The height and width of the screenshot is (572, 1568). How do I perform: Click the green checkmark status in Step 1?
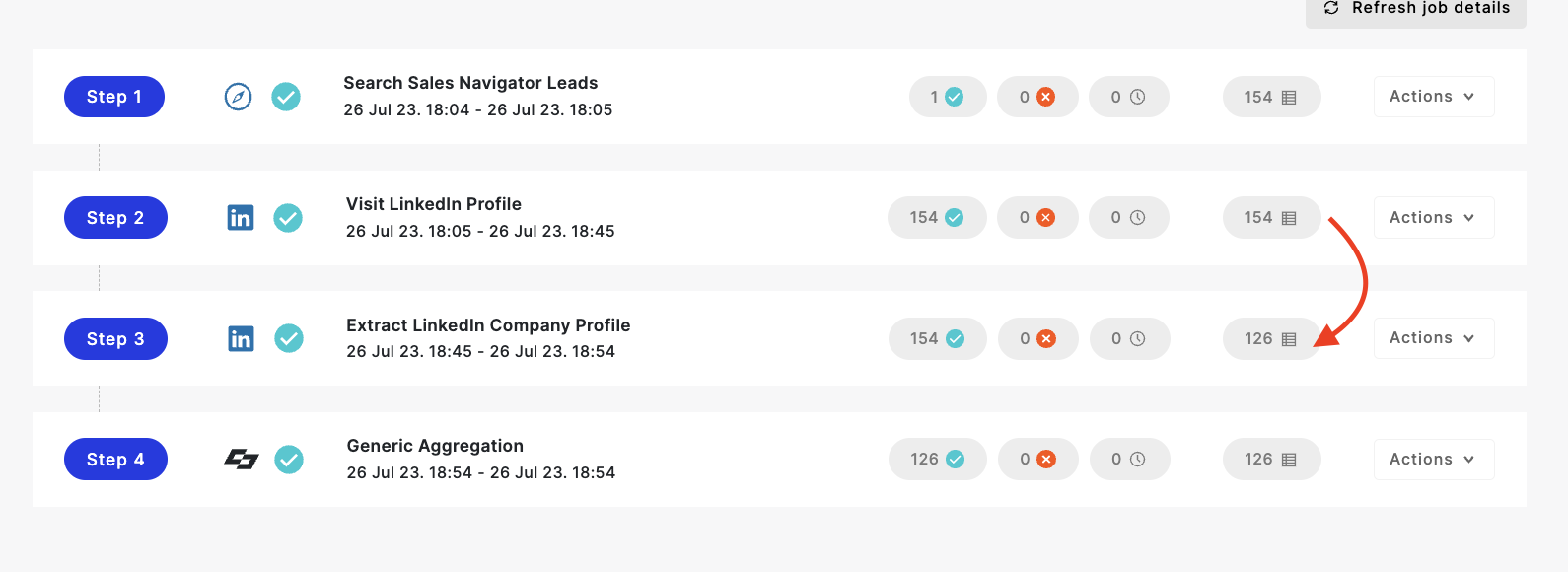point(286,97)
